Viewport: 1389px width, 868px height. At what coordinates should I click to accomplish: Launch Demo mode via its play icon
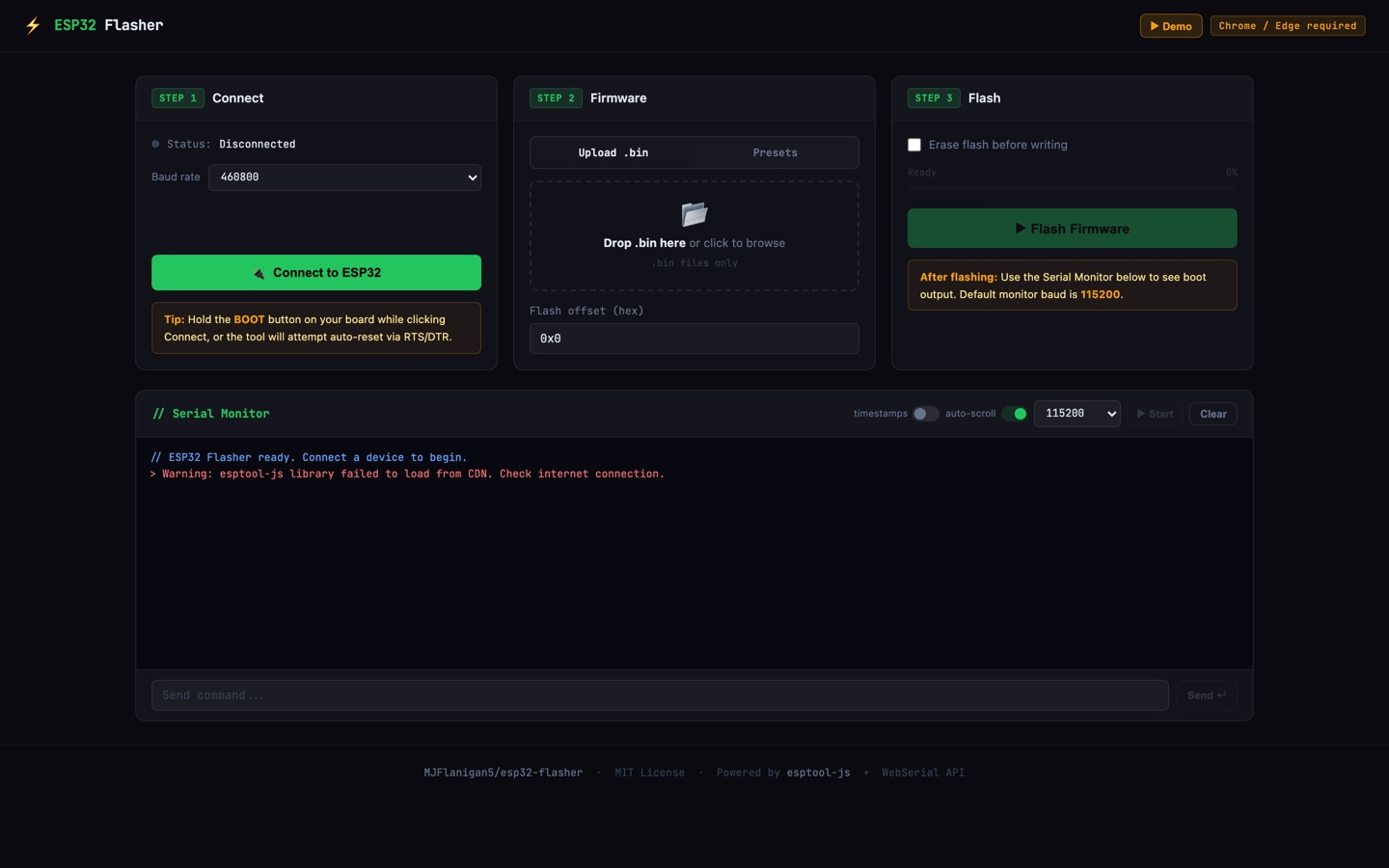1154,26
